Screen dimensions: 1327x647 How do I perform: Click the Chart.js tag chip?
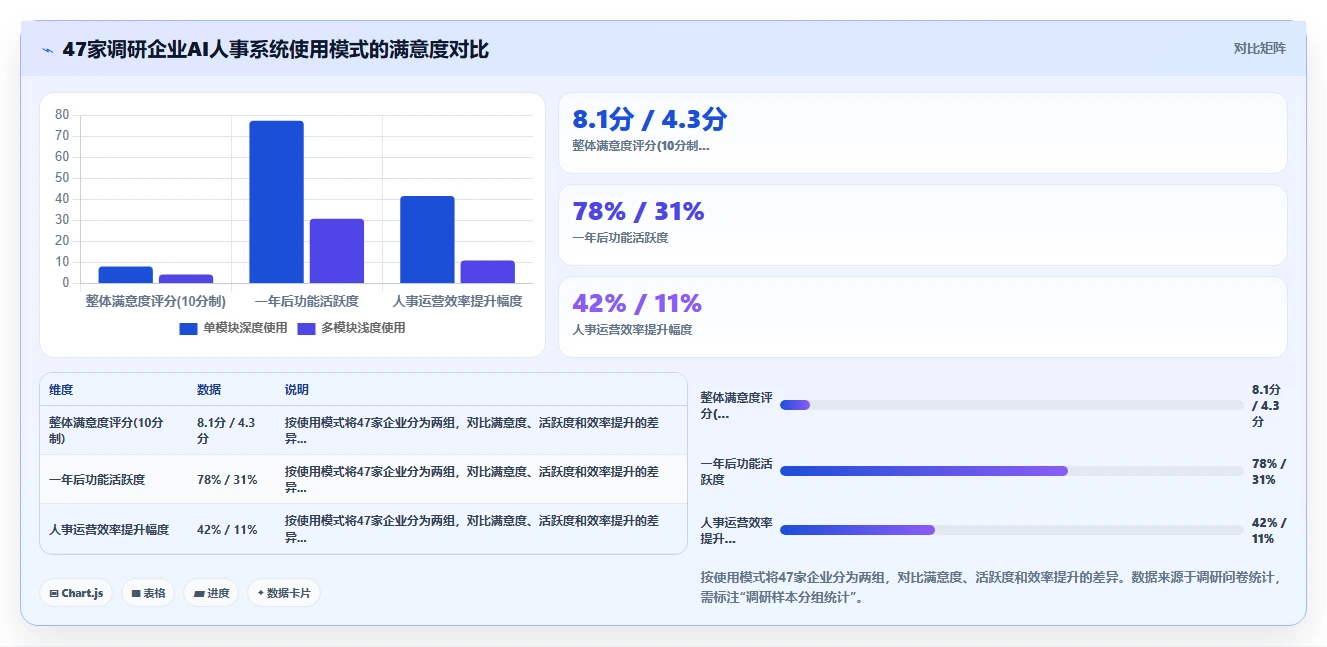[x=77, y=593]
